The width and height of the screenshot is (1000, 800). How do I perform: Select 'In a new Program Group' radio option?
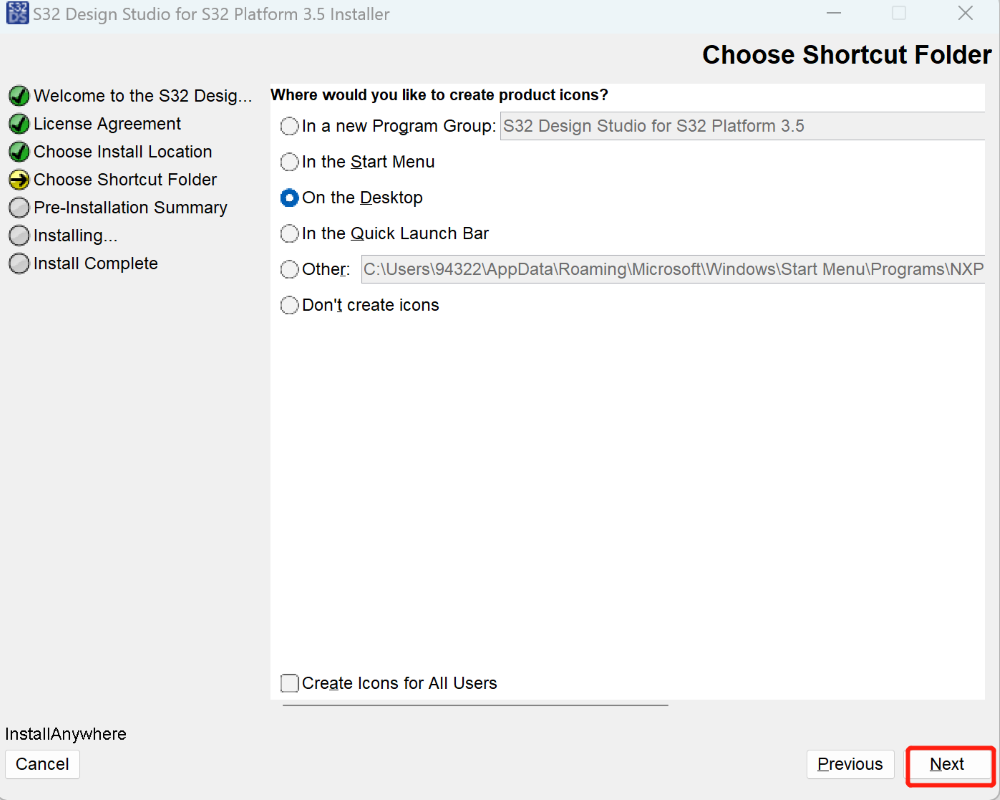(290, 126)
